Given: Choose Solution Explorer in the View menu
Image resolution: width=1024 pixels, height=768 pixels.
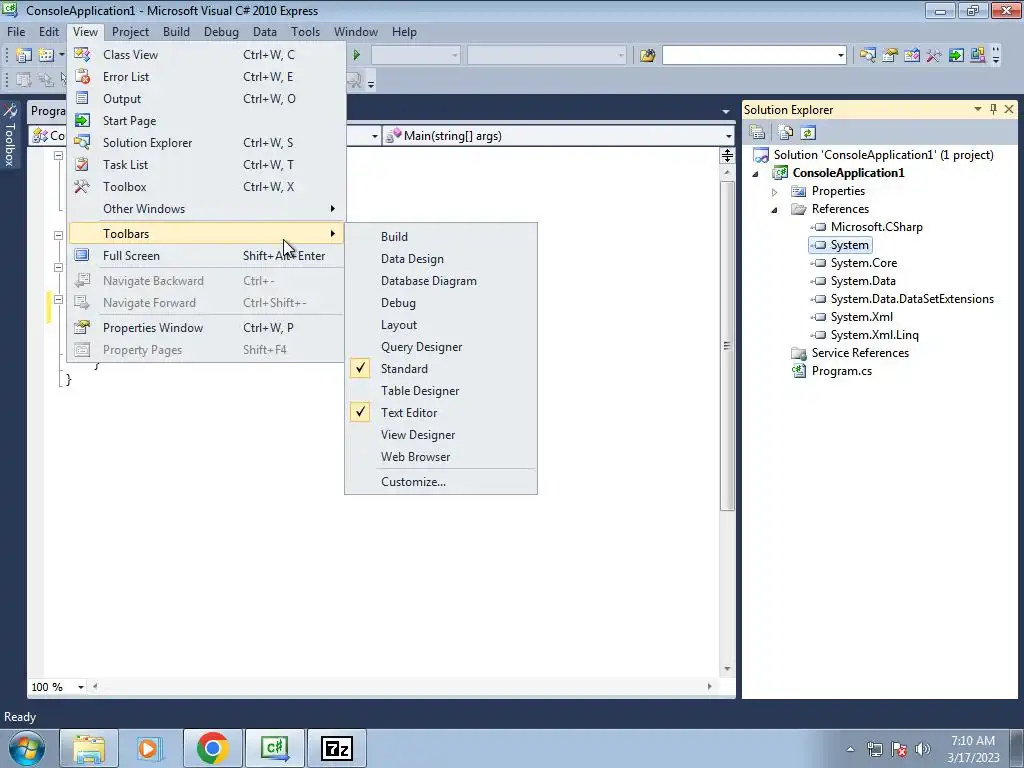Looking at the screenshot, I should 206,143.
